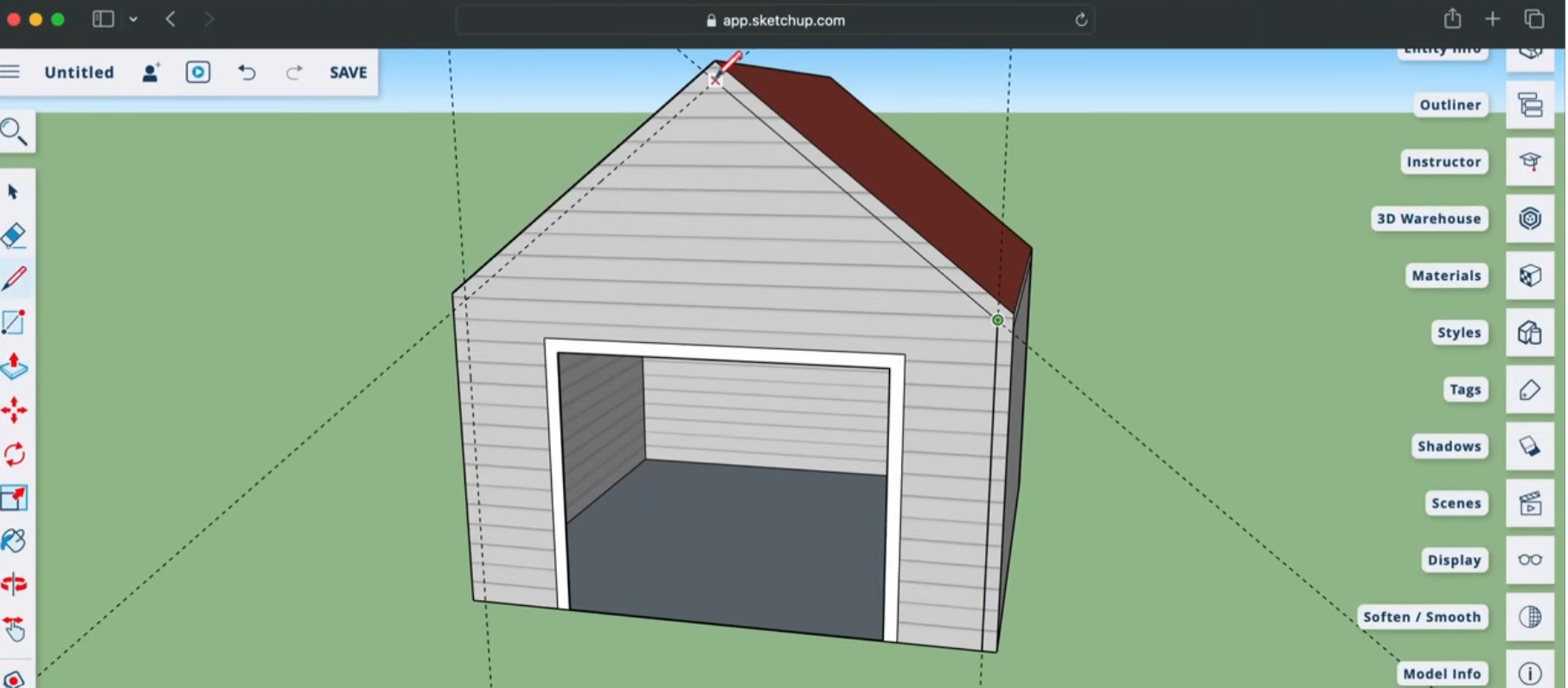Image resolution: width=1568 pixels, height=688 pixels.
Task: Select the Pan hand tool
Action: (14, 628)
